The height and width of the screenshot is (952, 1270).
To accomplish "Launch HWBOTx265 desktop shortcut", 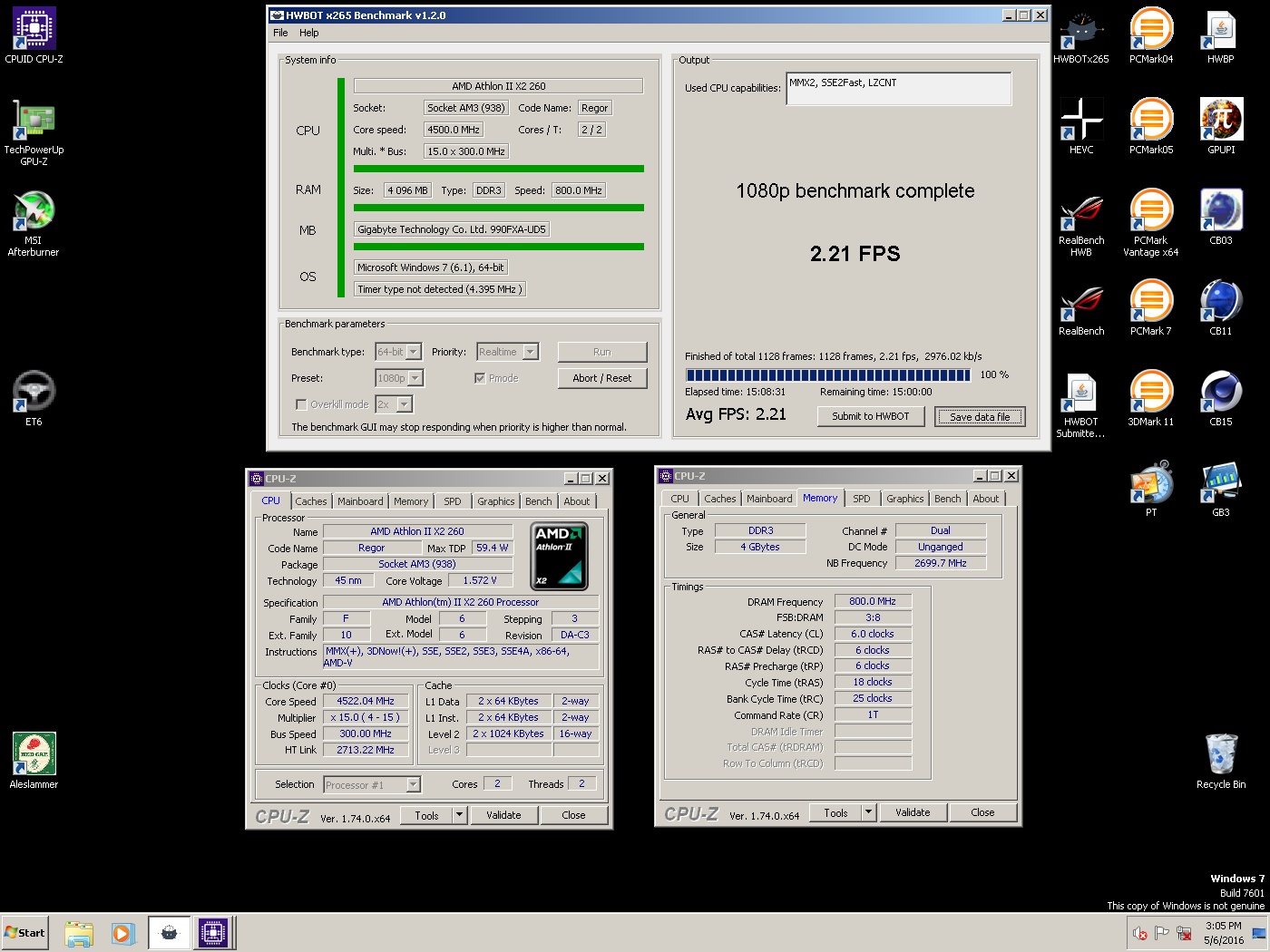I will [1081, 35].
